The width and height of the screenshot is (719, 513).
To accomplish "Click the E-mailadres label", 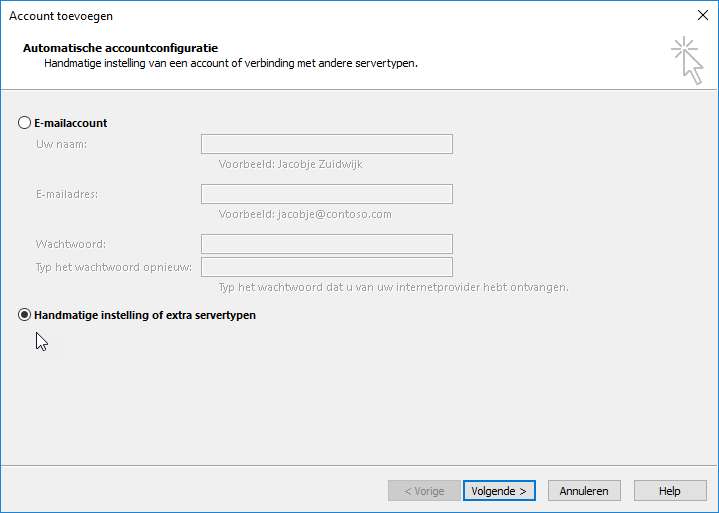I will click(x=67, y=194).
